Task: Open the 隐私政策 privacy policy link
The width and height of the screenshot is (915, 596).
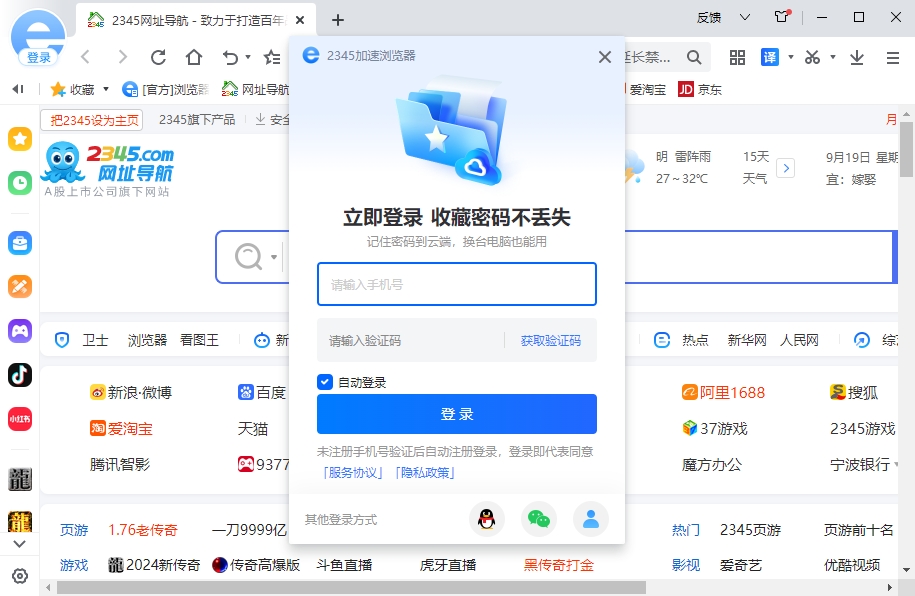Action: 424,472
